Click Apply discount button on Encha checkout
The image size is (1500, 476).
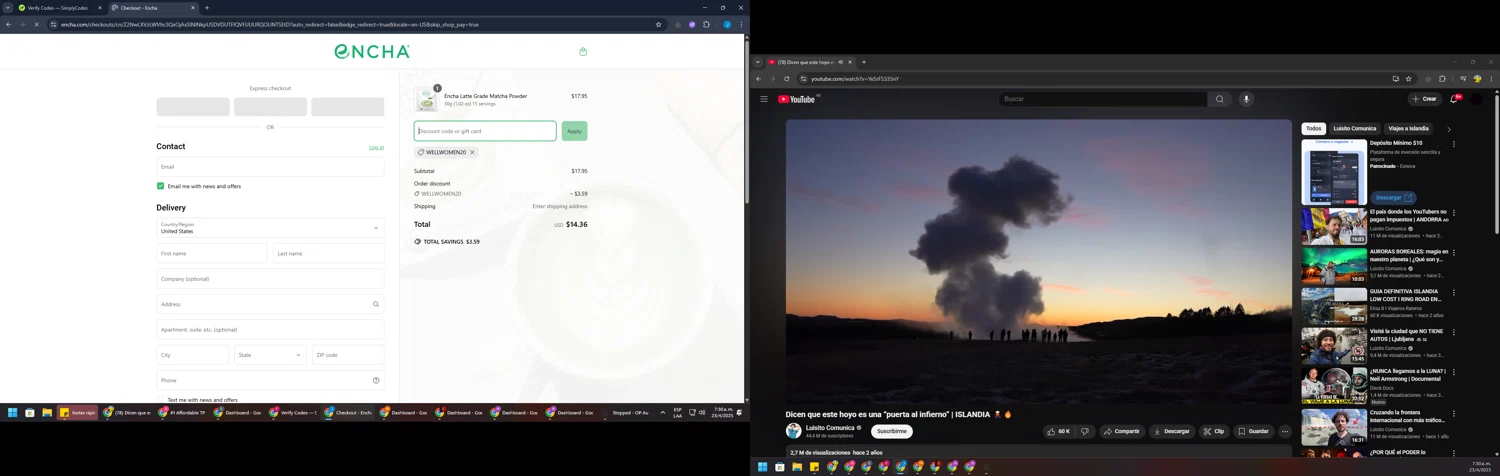click(574, 131)
